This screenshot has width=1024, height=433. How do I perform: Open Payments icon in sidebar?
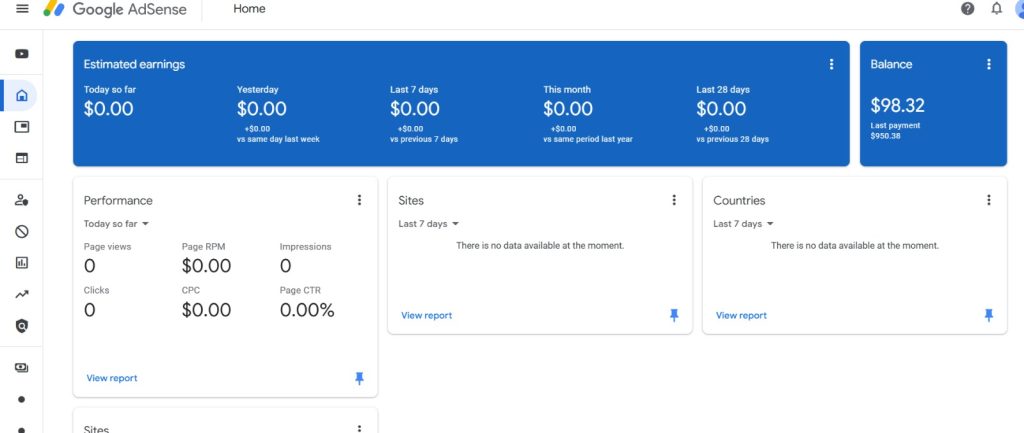coord(21,368)
